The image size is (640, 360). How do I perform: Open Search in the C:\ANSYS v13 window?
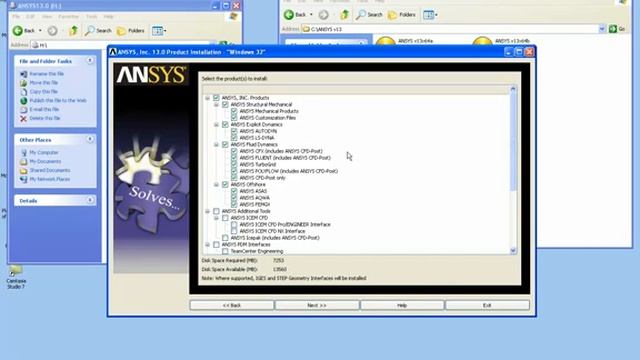click(369, 15)
